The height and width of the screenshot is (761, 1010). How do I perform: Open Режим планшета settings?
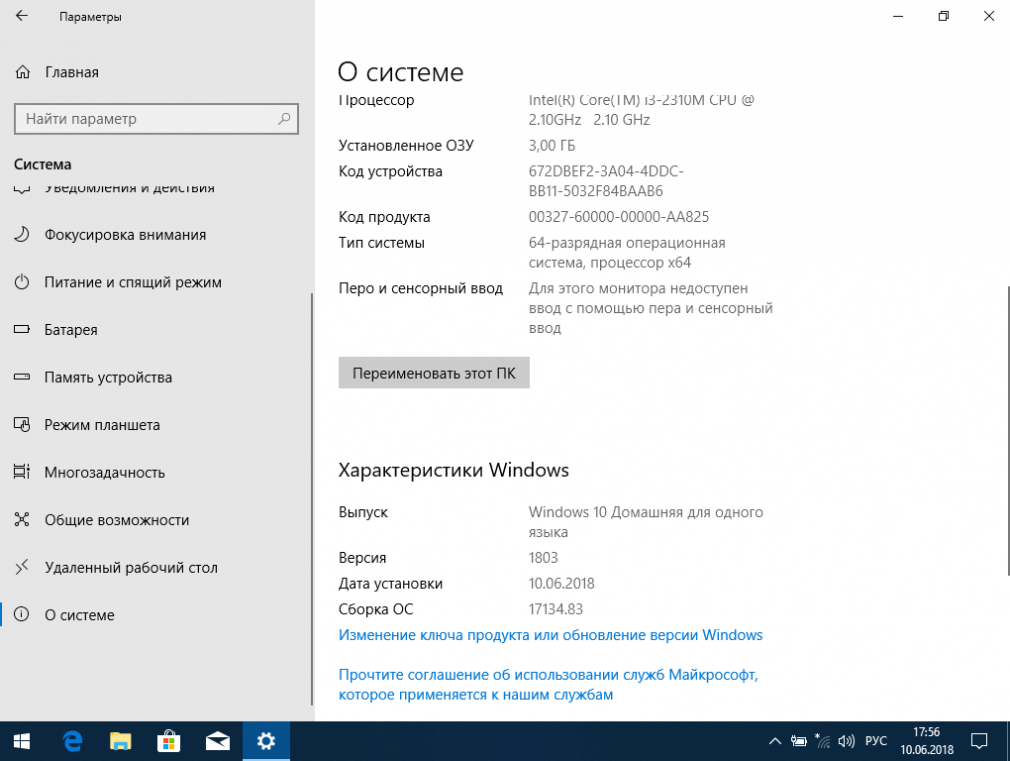102,425
